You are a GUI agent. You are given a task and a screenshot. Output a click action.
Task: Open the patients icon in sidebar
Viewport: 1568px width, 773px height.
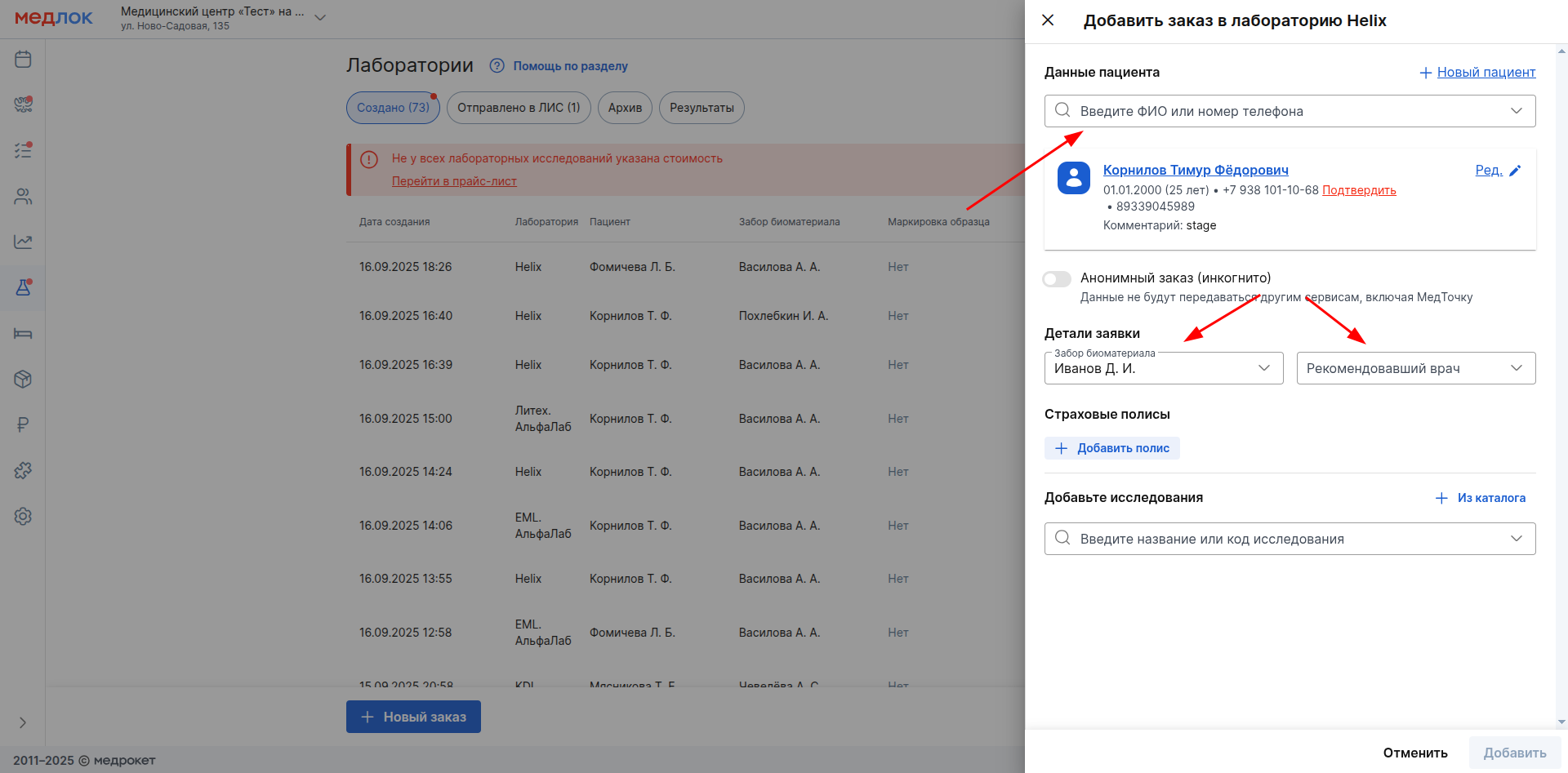pos(23,197)
